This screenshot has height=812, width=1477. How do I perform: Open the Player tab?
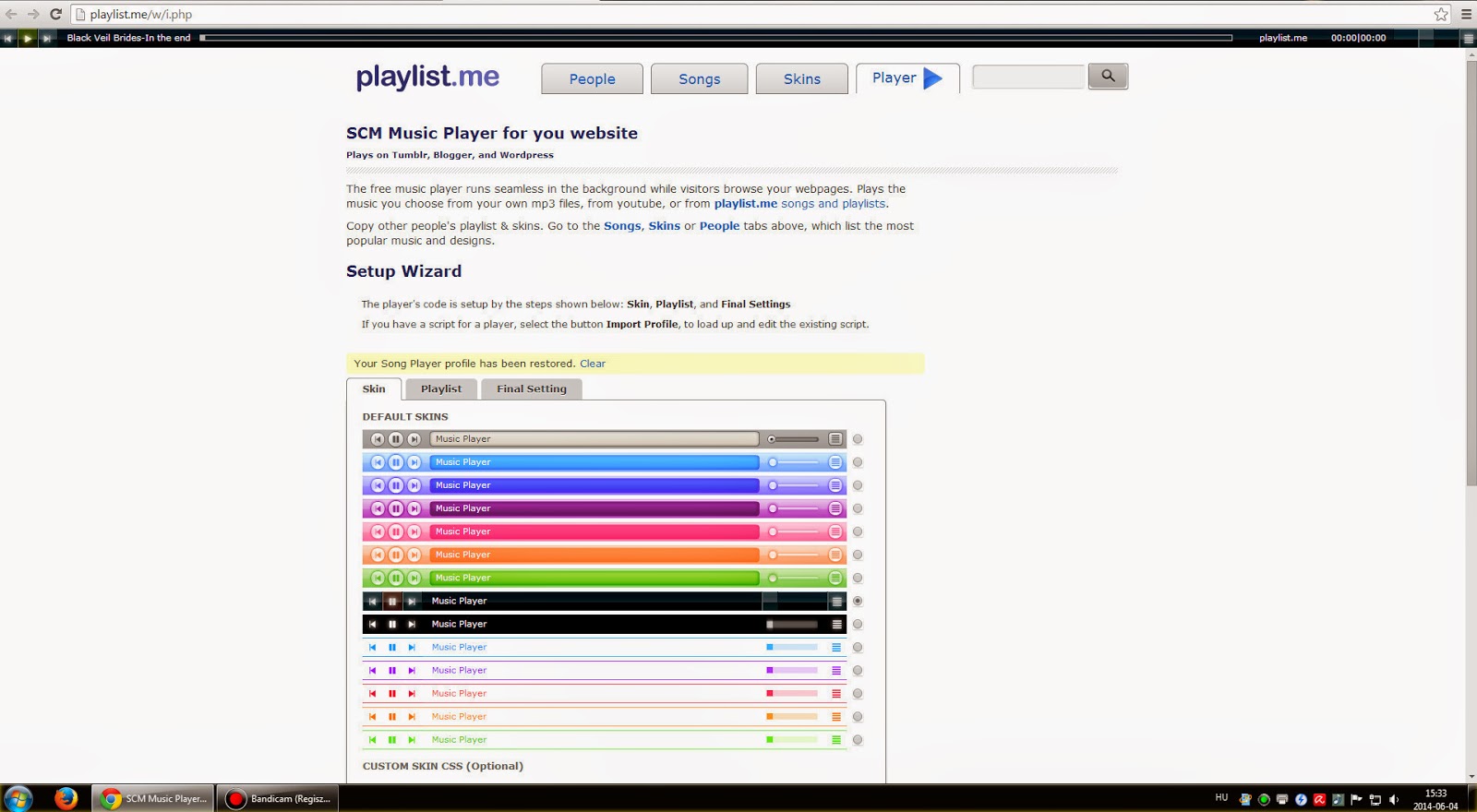pyautogui.click(x=907, y=78)
